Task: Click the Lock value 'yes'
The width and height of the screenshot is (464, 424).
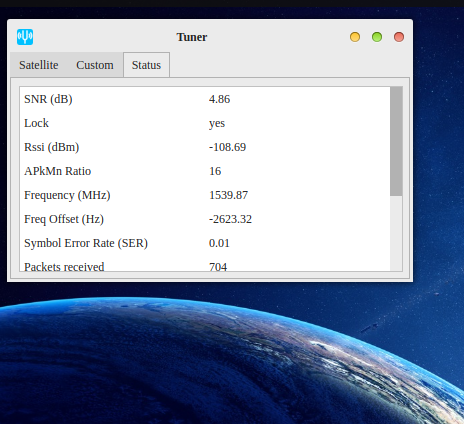Action: [x=217, y=124]
